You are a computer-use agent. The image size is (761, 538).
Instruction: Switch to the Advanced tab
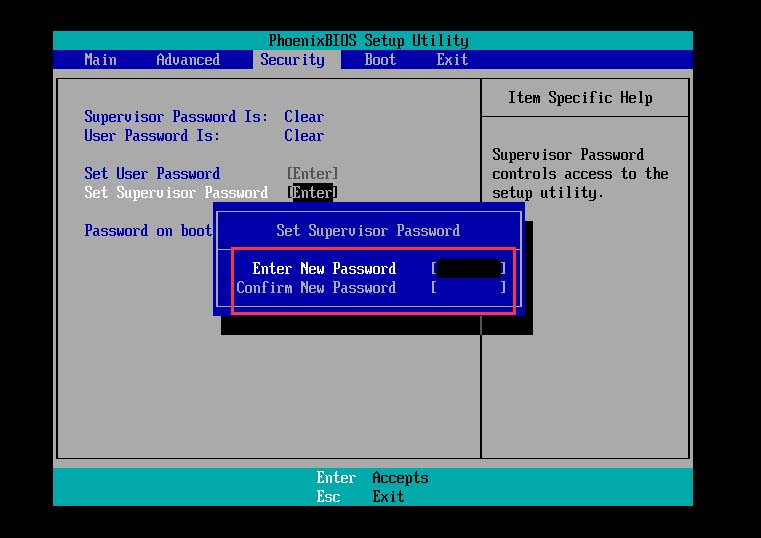(188, 60)
